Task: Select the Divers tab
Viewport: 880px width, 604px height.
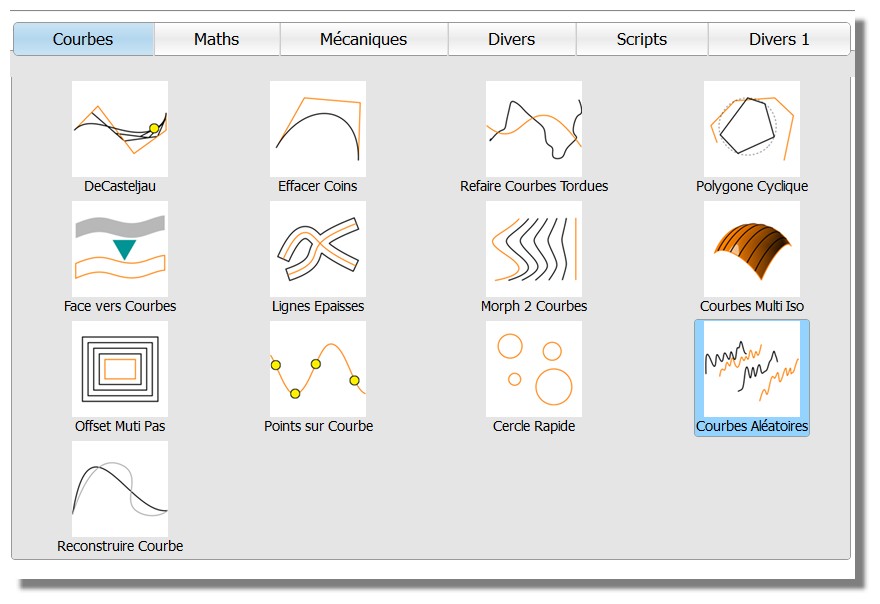Action: (511, 39)
